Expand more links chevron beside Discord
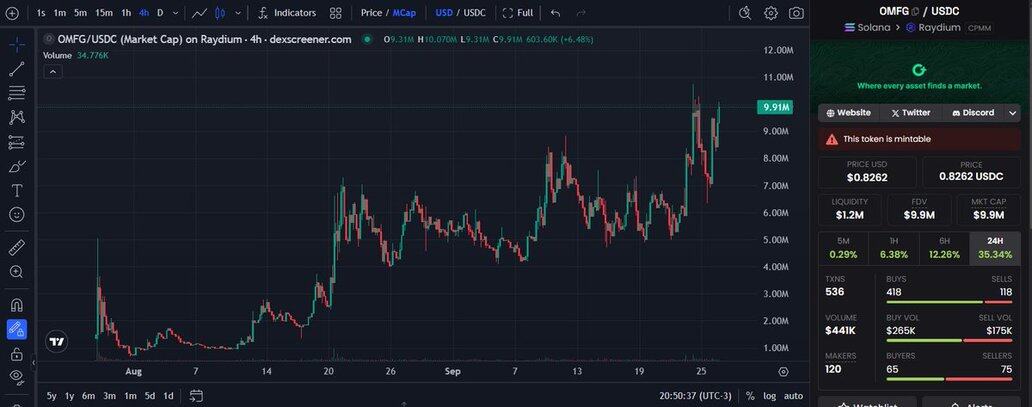This screenshot has width=1032, height=407. pyautogui.click(x=1013, y=113)
